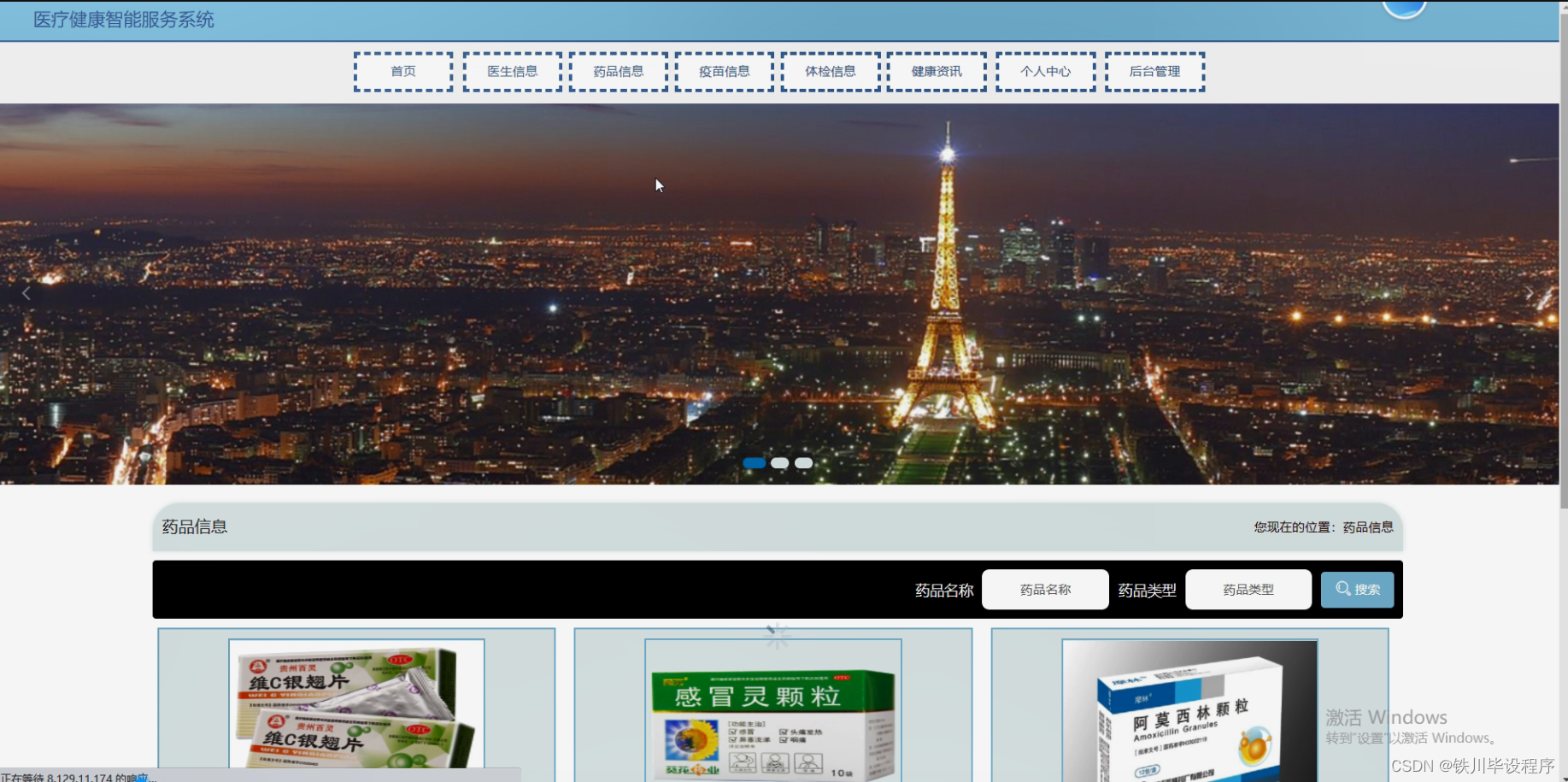Viewport: 1568px width, 782px height.
Task: Focus the 药品名称 search input
Action: pyautogui.click(x=1045, y=590)
